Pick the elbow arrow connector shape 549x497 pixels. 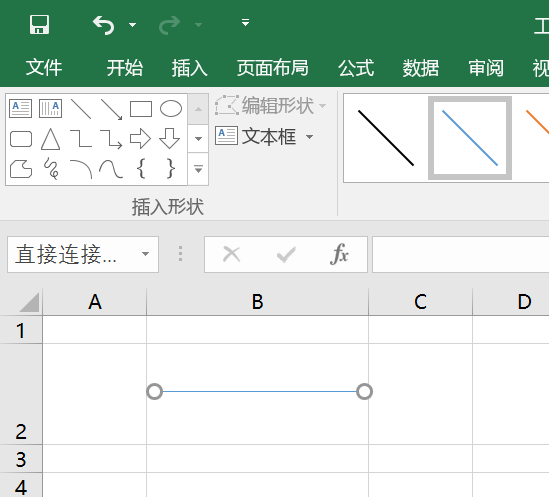click(x=111, y=139)
